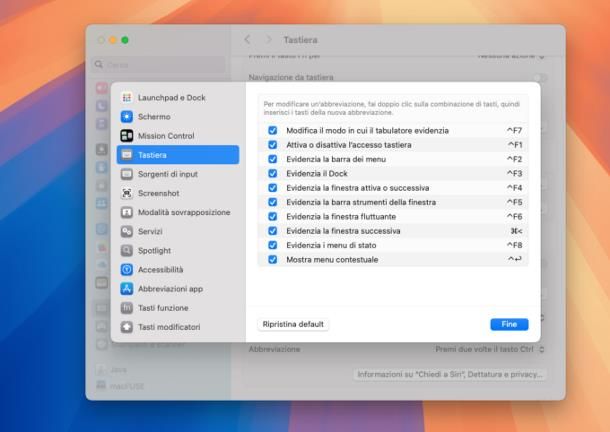Open the Schermo shortcut category icon

click(127, 117)
